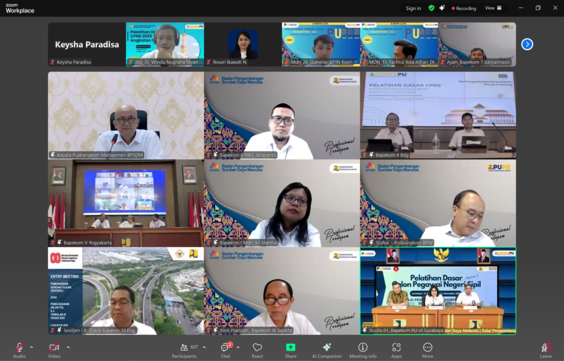The height and width of the screenshot is (361, 564).
Task: Start camera with the Video button
Action: tap(54, 350)
